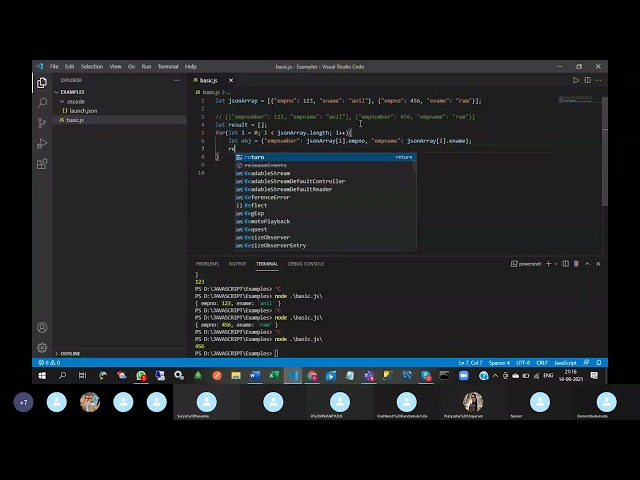
Task: Open the editor More Actions menu
Action: point(598,80)
